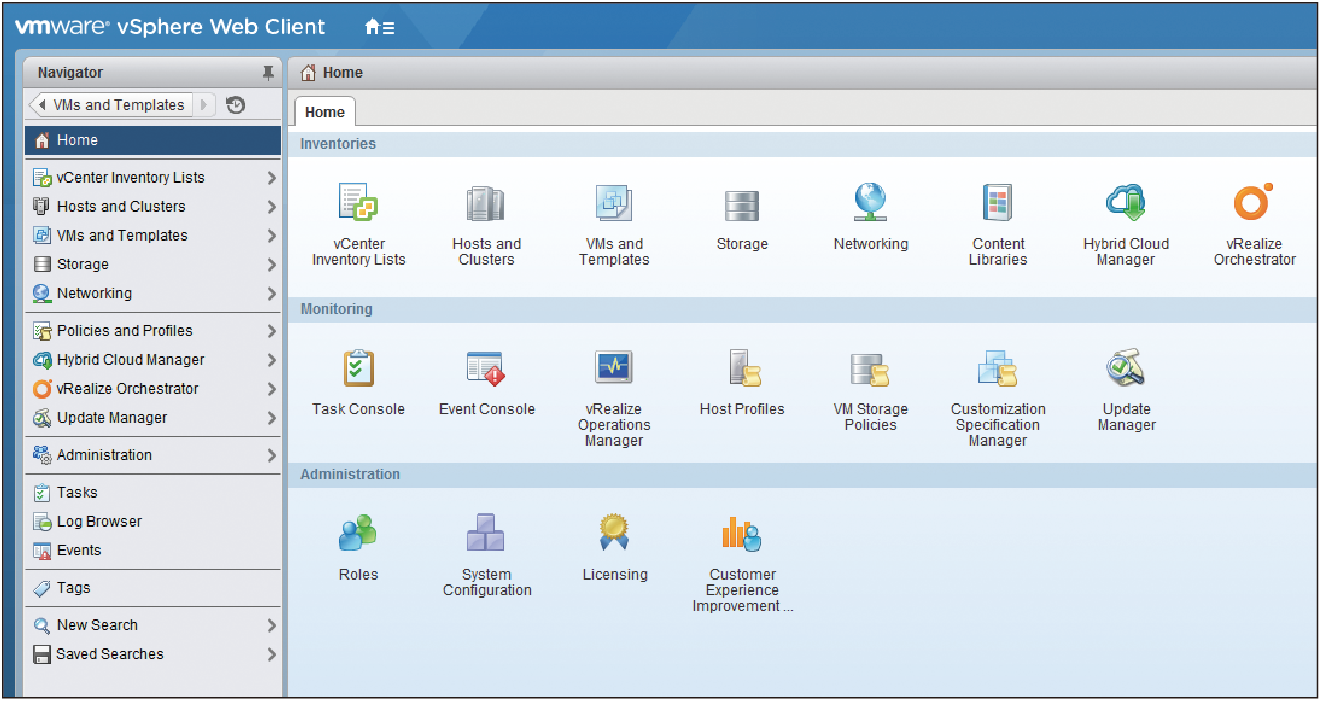The width and height of the screenshot is (1321, 702).
Task: Open Update Manager icon under Monitoring
Action: 1126,369
